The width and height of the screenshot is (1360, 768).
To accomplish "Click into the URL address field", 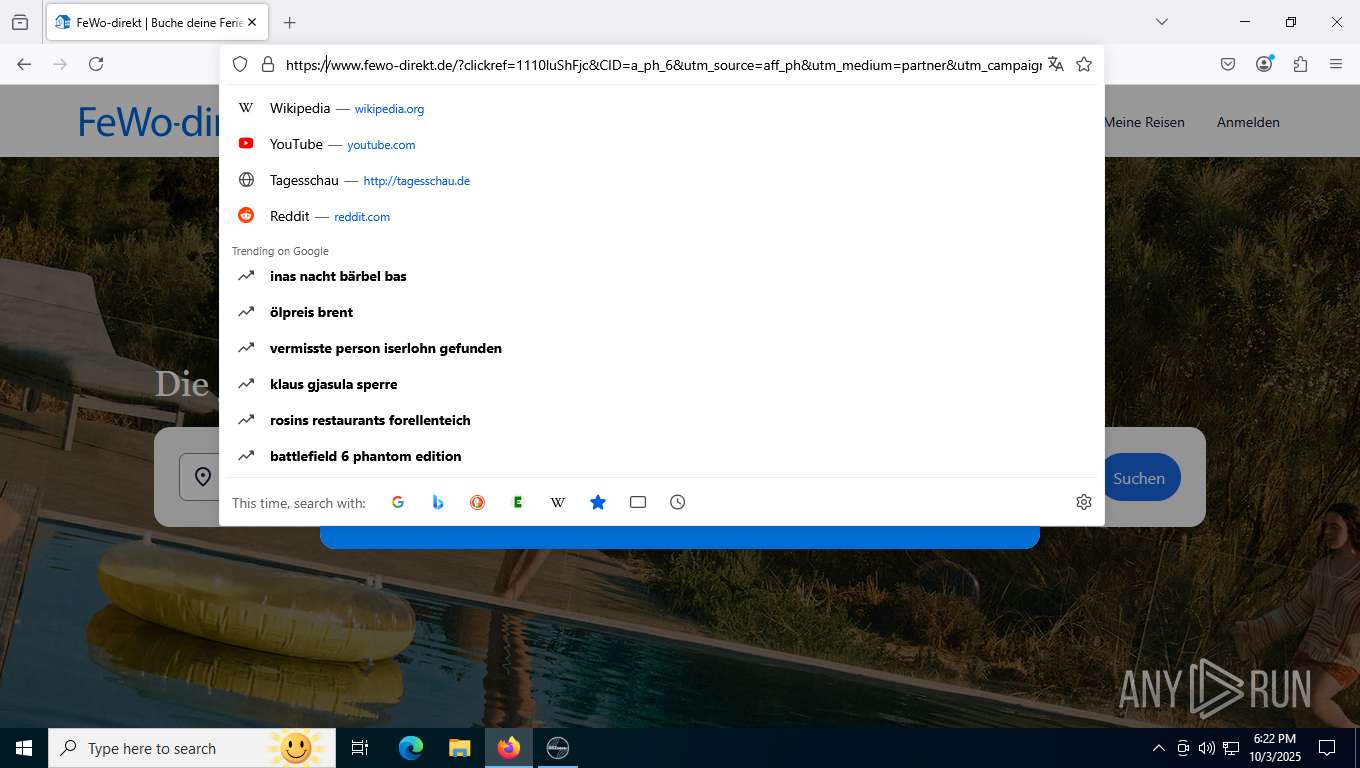I will (x=663, y=64).
